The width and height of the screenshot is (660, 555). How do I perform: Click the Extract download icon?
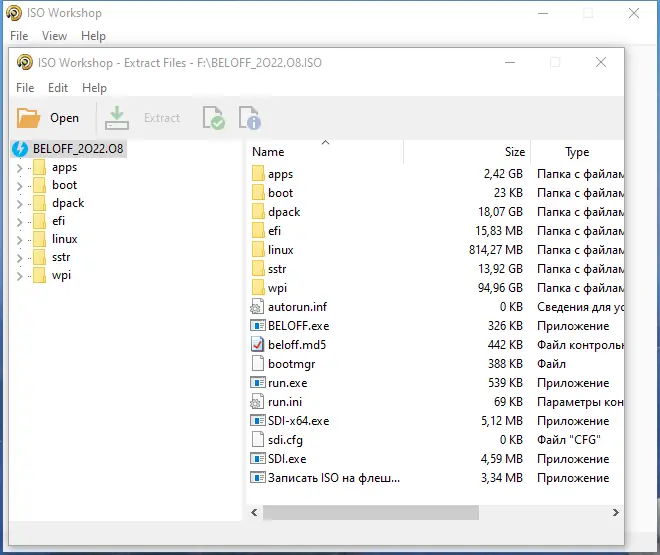(117, 118)
